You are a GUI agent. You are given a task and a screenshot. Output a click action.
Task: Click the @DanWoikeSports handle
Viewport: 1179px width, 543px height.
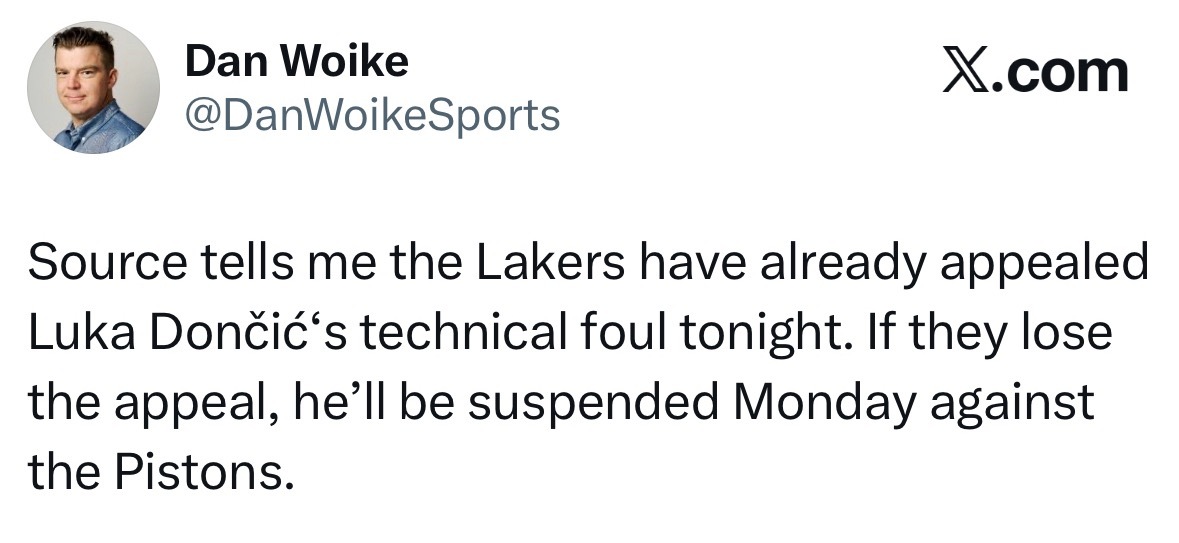click(x=372, y=116)
